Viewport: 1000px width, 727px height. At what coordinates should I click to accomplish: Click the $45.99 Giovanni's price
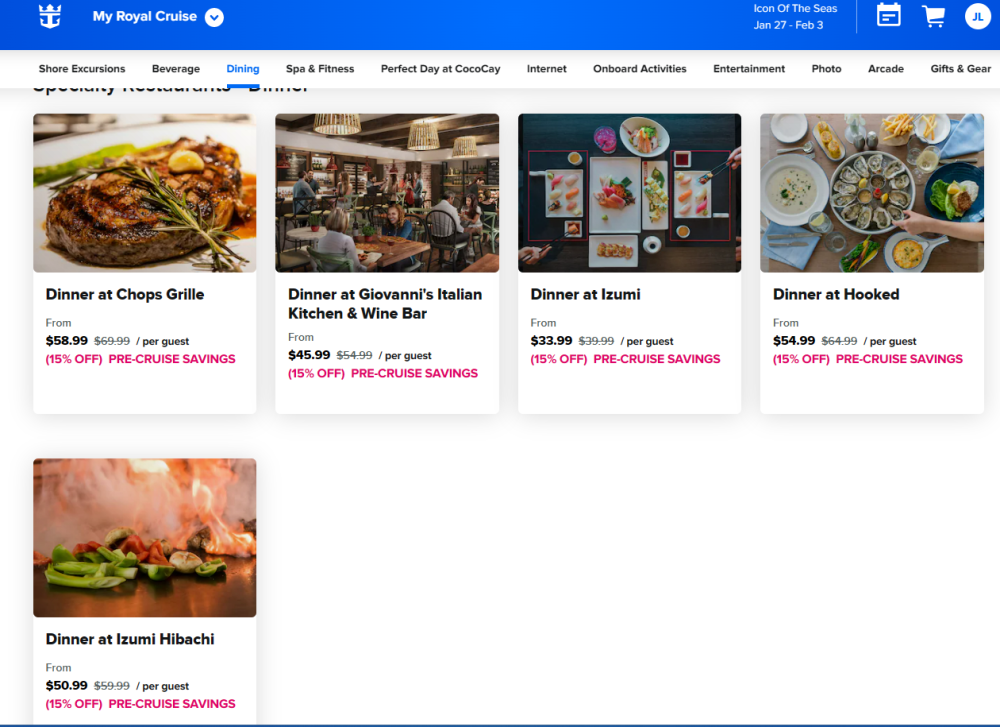pyautogui.click(x=309, y=355)
